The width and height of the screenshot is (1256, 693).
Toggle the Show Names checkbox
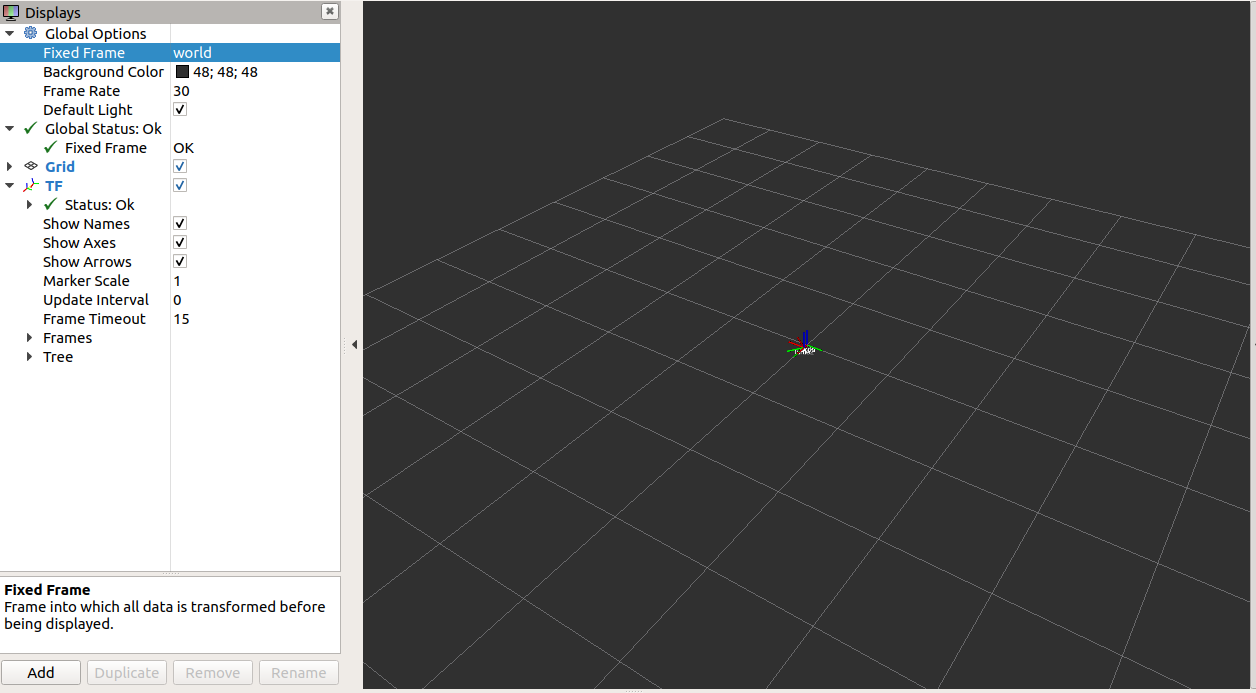180,223
